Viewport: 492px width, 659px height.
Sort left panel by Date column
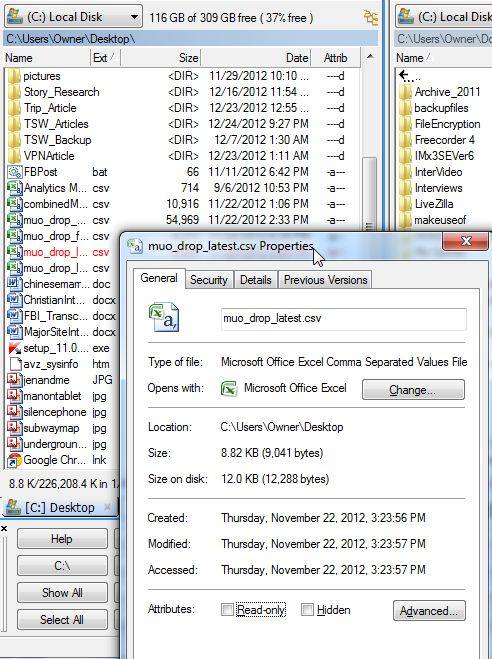point(255,58)
